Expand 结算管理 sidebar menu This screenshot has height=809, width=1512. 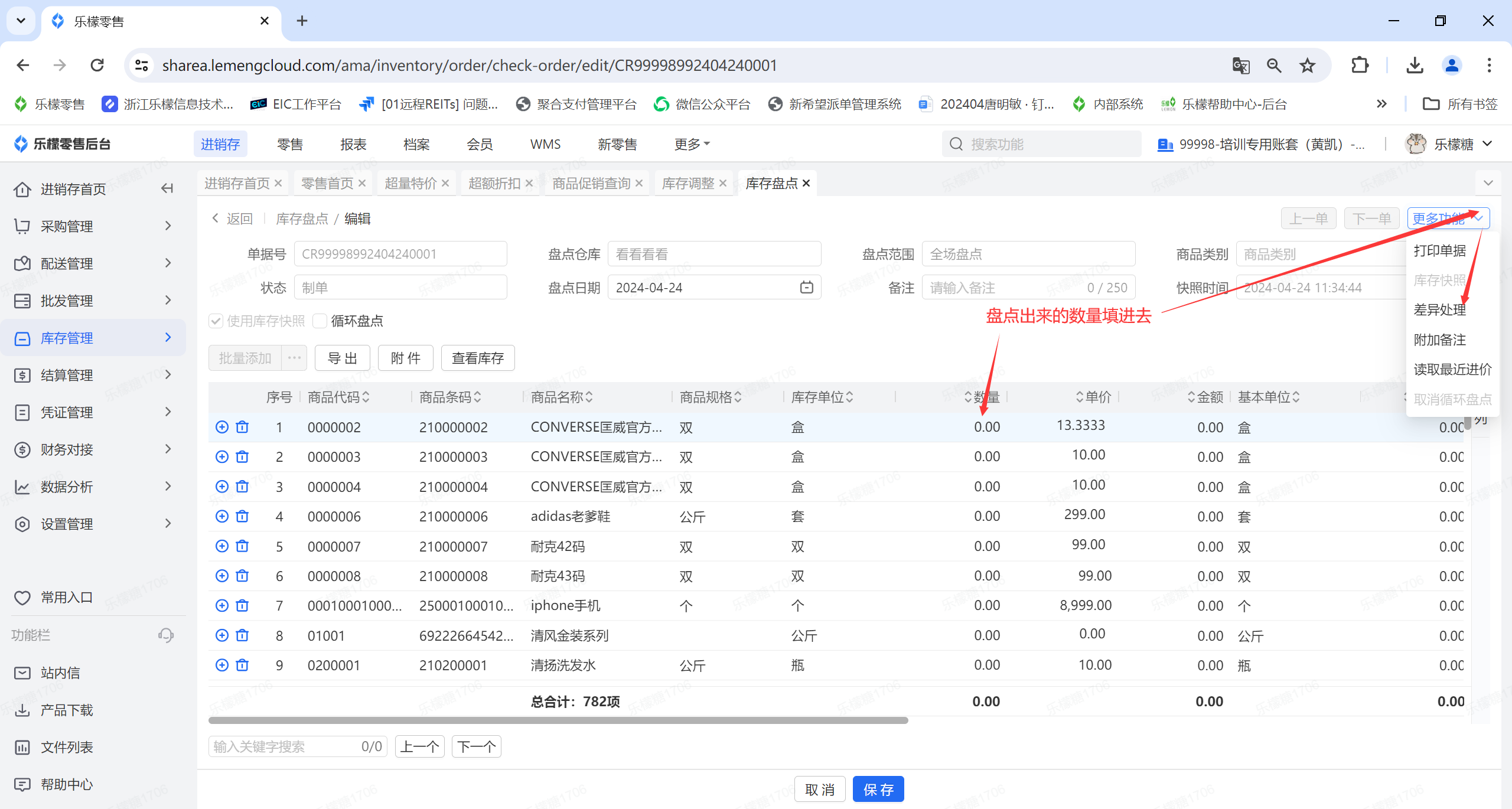point(93,374)
